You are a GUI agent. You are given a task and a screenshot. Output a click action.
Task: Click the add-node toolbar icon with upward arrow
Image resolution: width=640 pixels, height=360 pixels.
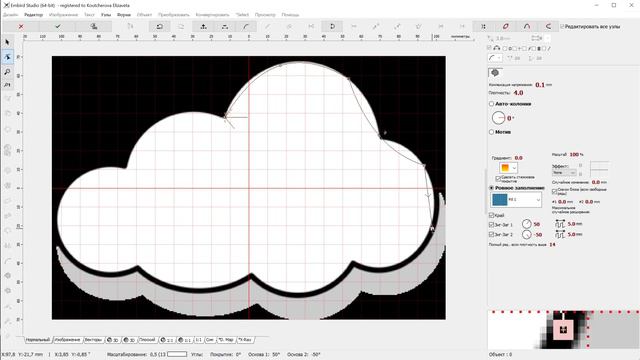pyautogui.click(x=203, y=27)
